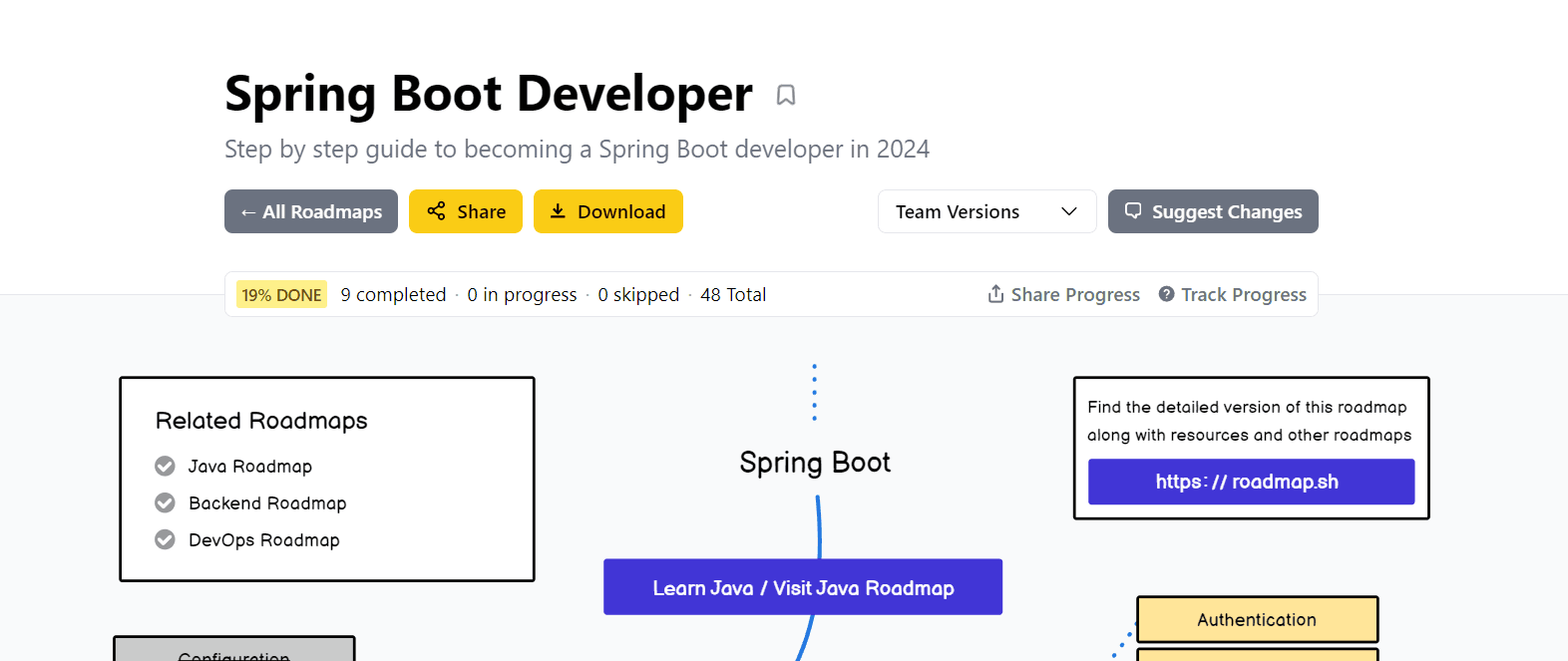
Task: Open Track Progress help
Action: 1233,294
